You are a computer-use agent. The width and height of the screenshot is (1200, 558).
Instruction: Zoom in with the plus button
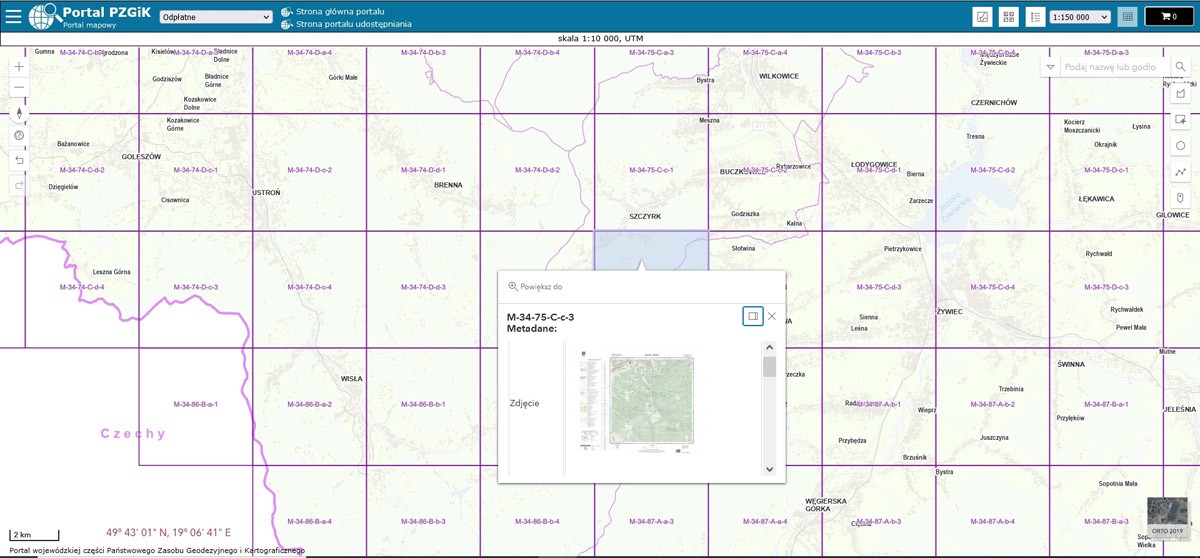(x=19, y=66)
